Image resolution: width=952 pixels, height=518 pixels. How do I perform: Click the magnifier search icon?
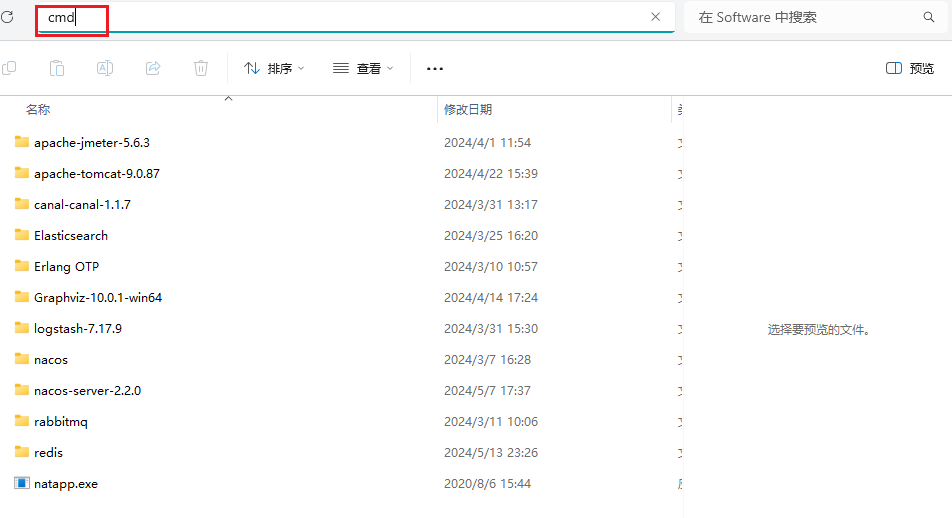point(929,17)
